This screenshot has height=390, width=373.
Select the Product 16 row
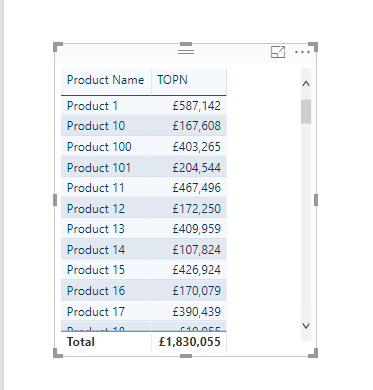[144, 291]
